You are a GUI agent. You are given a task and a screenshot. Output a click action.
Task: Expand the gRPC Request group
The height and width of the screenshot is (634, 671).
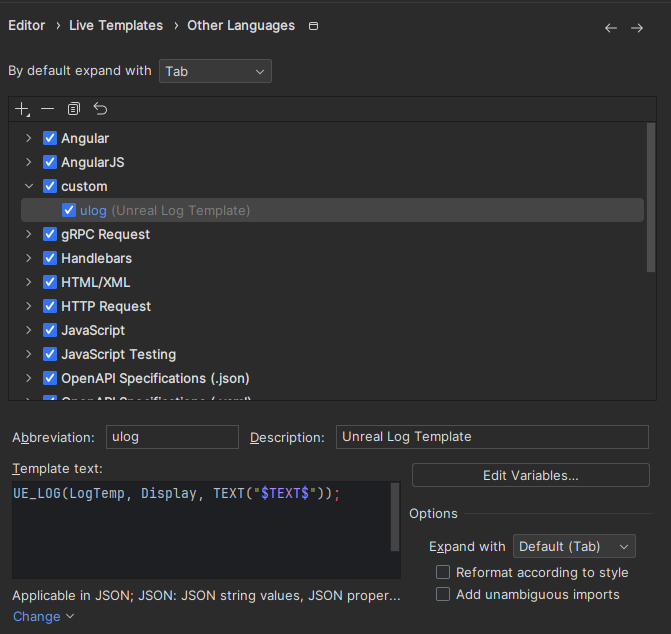click(x=29, y=234)
